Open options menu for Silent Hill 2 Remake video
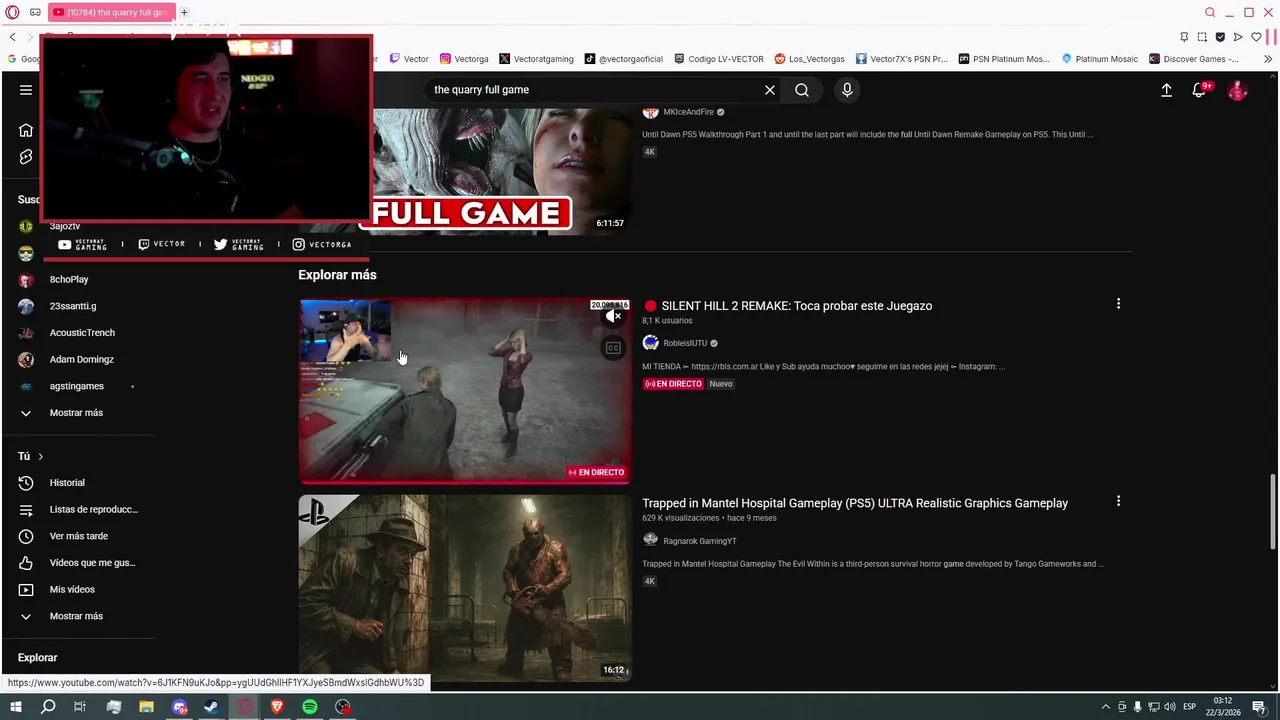Screen dimensions: 1280x720 (1118, 304)
